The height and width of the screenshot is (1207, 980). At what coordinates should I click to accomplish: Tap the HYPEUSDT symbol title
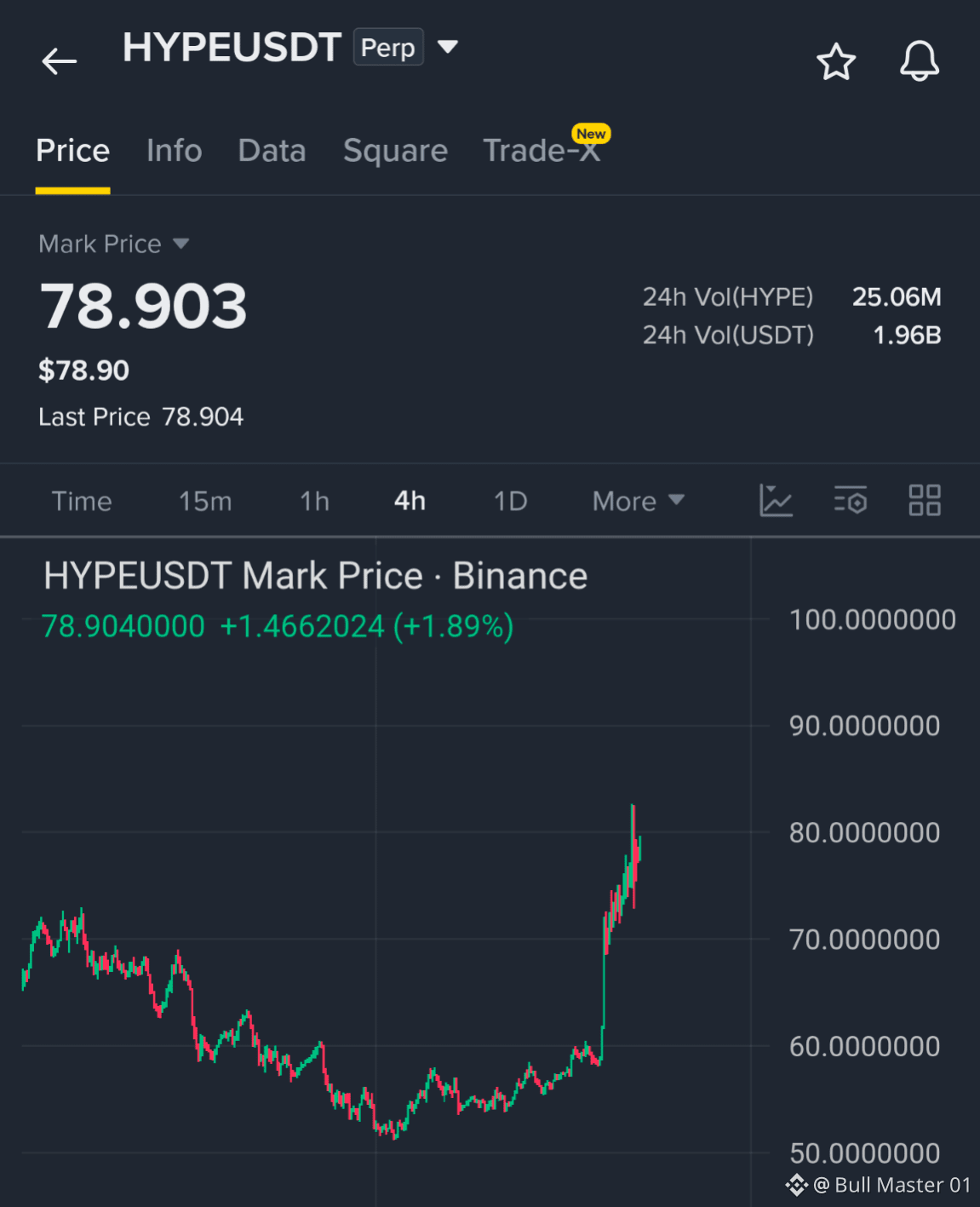coord(232,48)
